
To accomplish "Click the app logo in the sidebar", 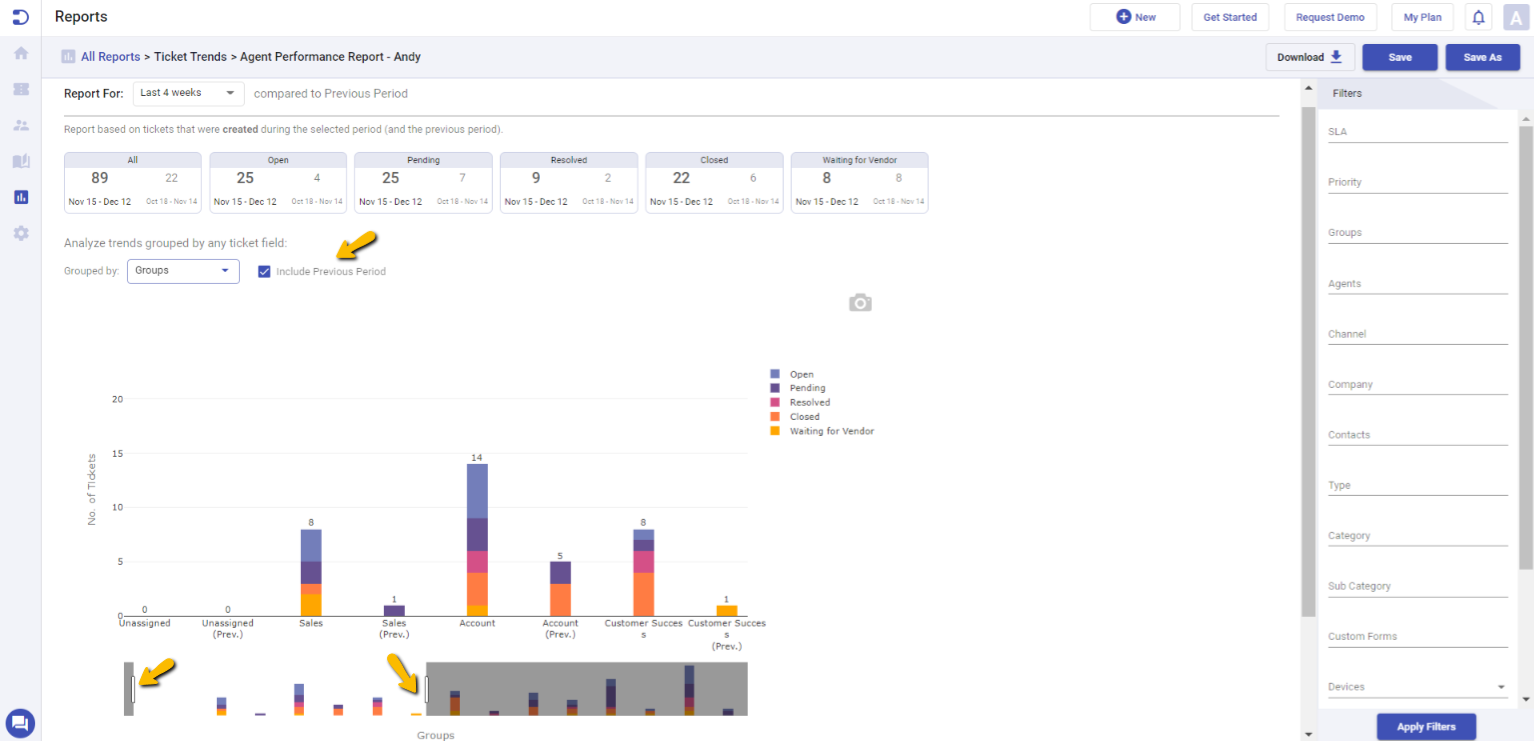I will point(20,16).
